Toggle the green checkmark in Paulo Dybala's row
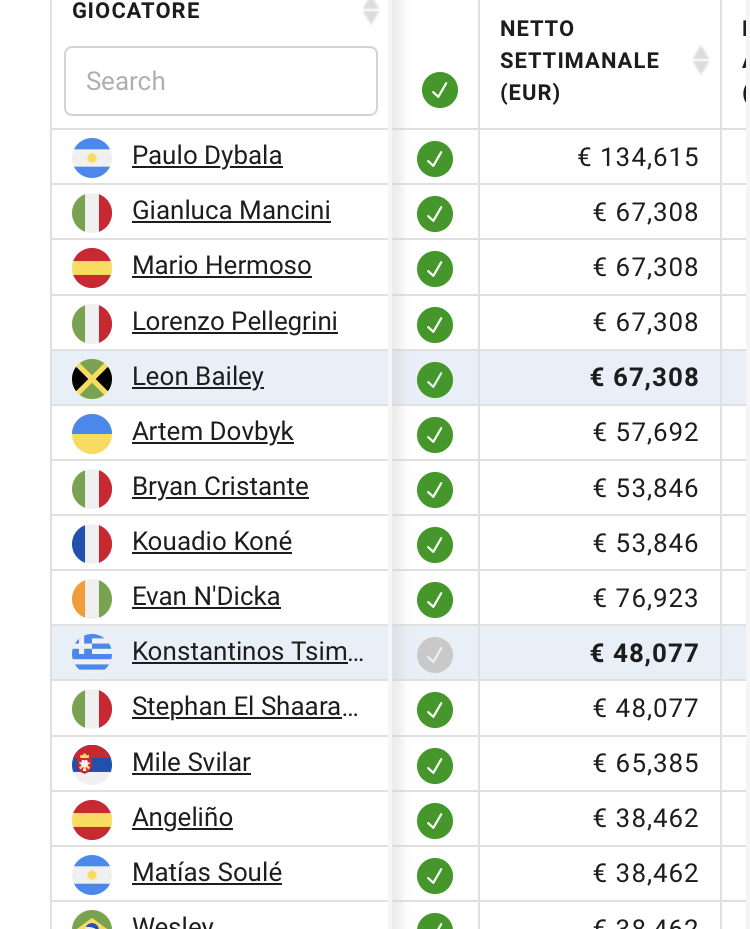This screenshot has height=929, width=750. tap(435, 159)
